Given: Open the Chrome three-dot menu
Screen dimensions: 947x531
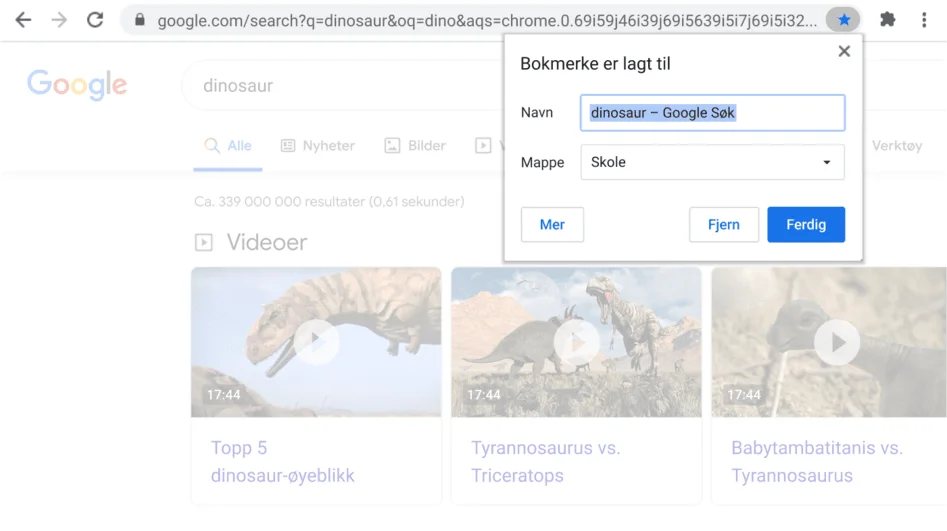Looking at the screenshot, I should 923,20.
